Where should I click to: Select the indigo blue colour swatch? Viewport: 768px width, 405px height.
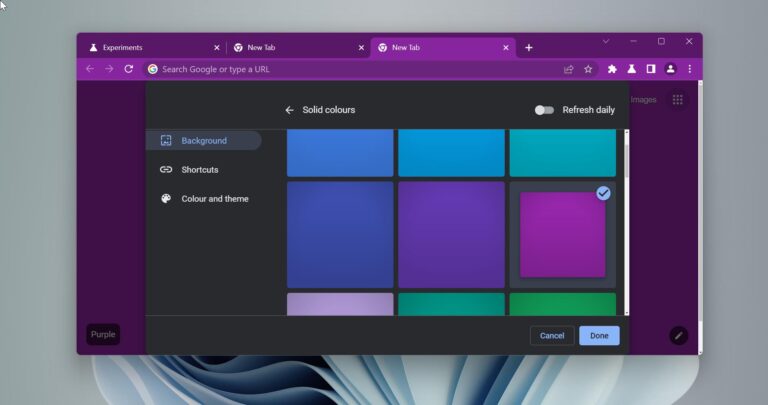340,235
